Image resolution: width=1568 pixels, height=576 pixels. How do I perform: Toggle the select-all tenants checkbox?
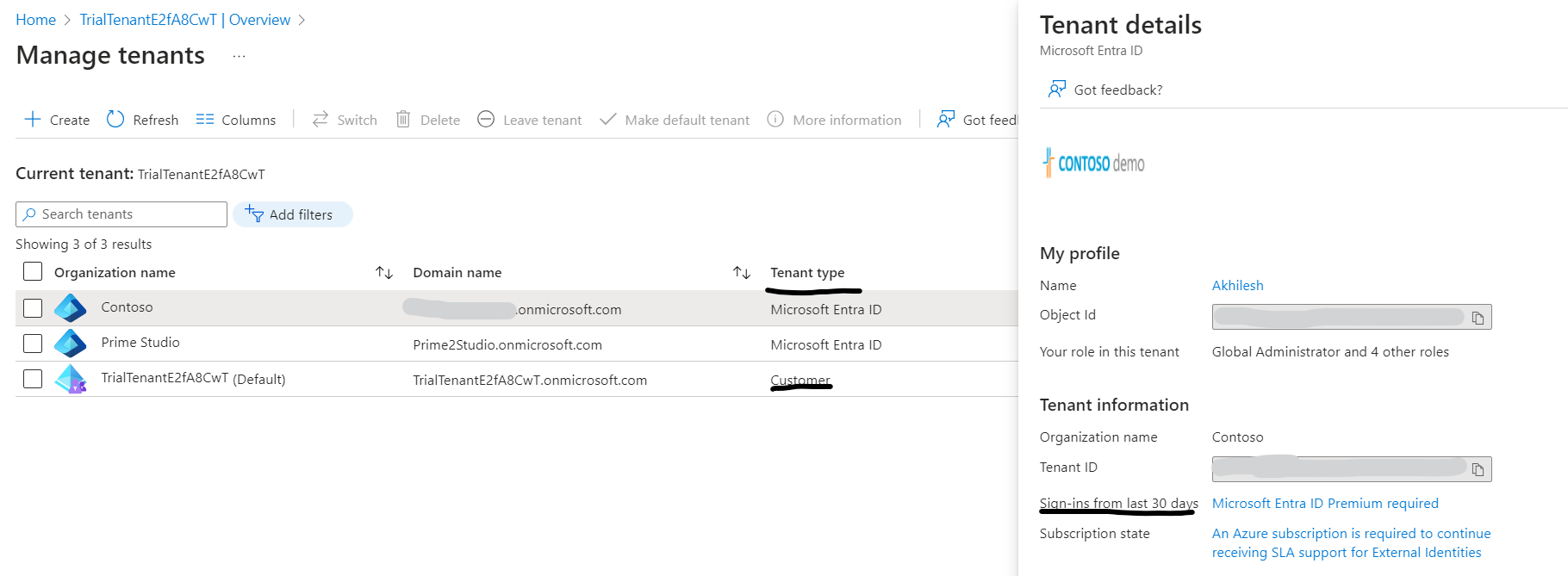coord(33,271)
